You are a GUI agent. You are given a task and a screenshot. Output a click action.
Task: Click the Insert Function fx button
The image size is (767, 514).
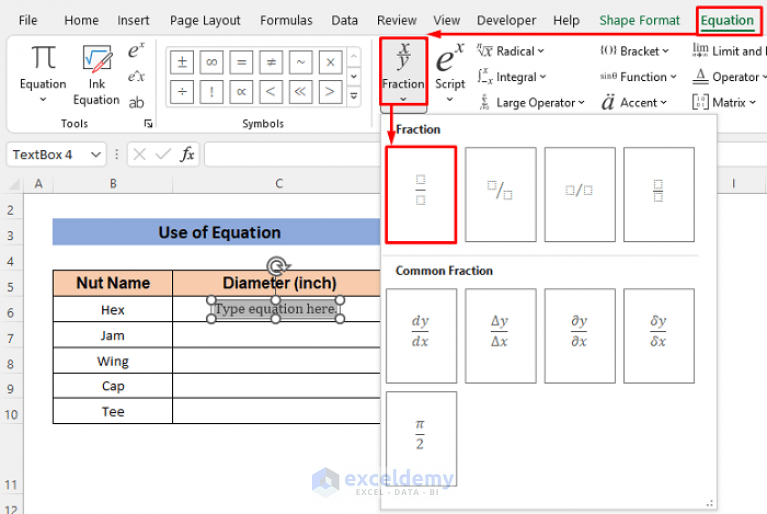point(187,155)
